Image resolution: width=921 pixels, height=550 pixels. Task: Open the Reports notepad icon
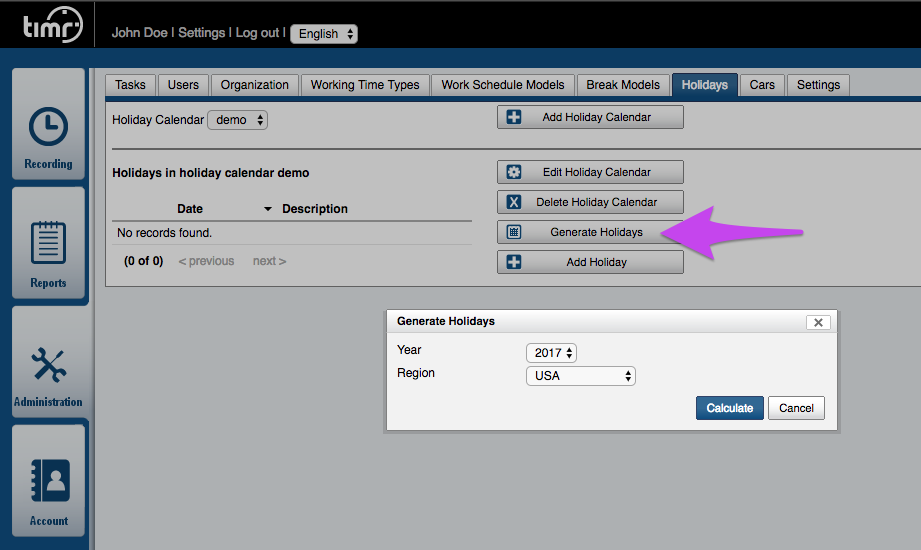pos(48,244)
